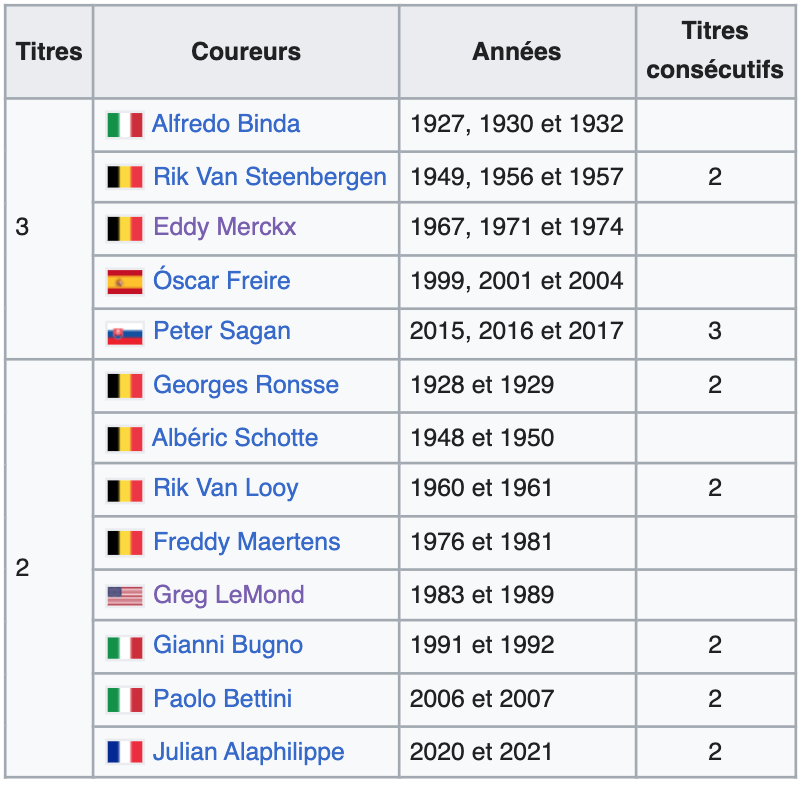Go to the Greg LeMond link
Screen dimensions: 806x788
pyautogui.click(x=228, y=595)
